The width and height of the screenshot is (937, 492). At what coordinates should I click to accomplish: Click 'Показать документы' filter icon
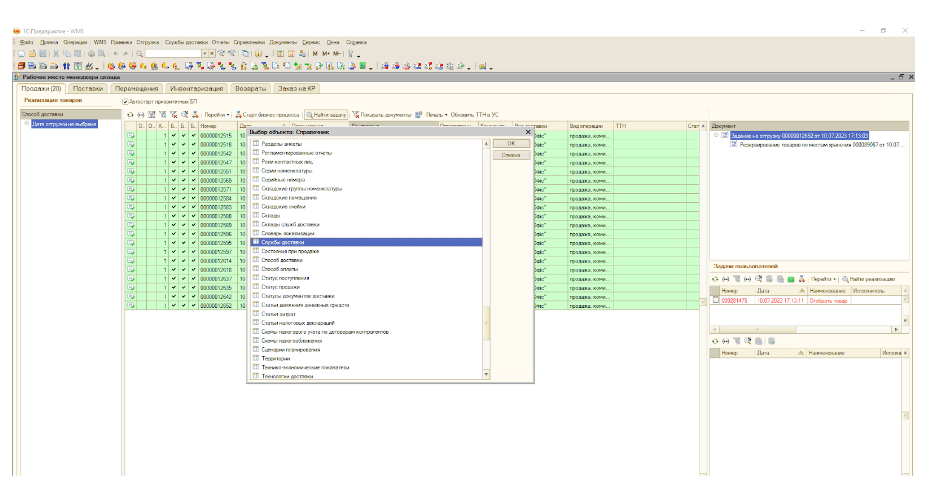pos(355,115)
